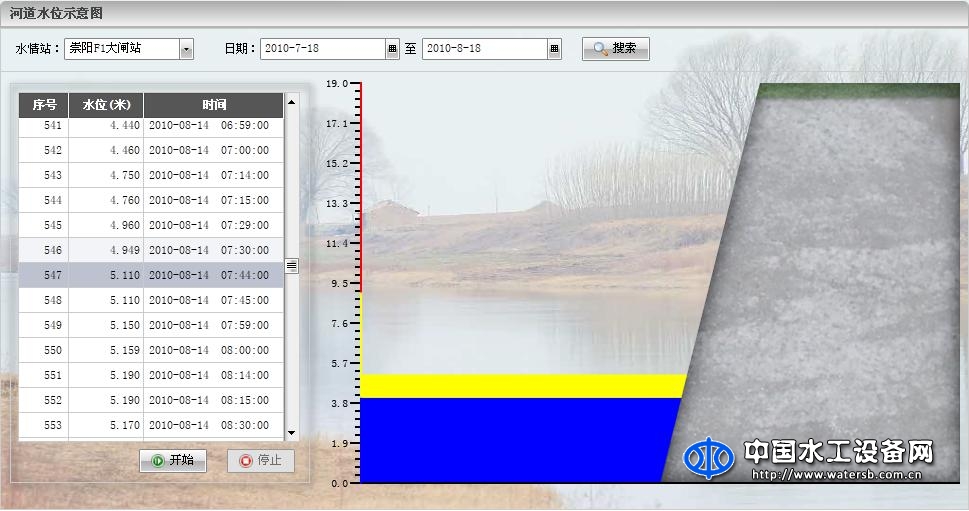Select row 541 with water level 4.440
Image resolution: width=969 pixels, height=511 pixels.
(150, 125)
